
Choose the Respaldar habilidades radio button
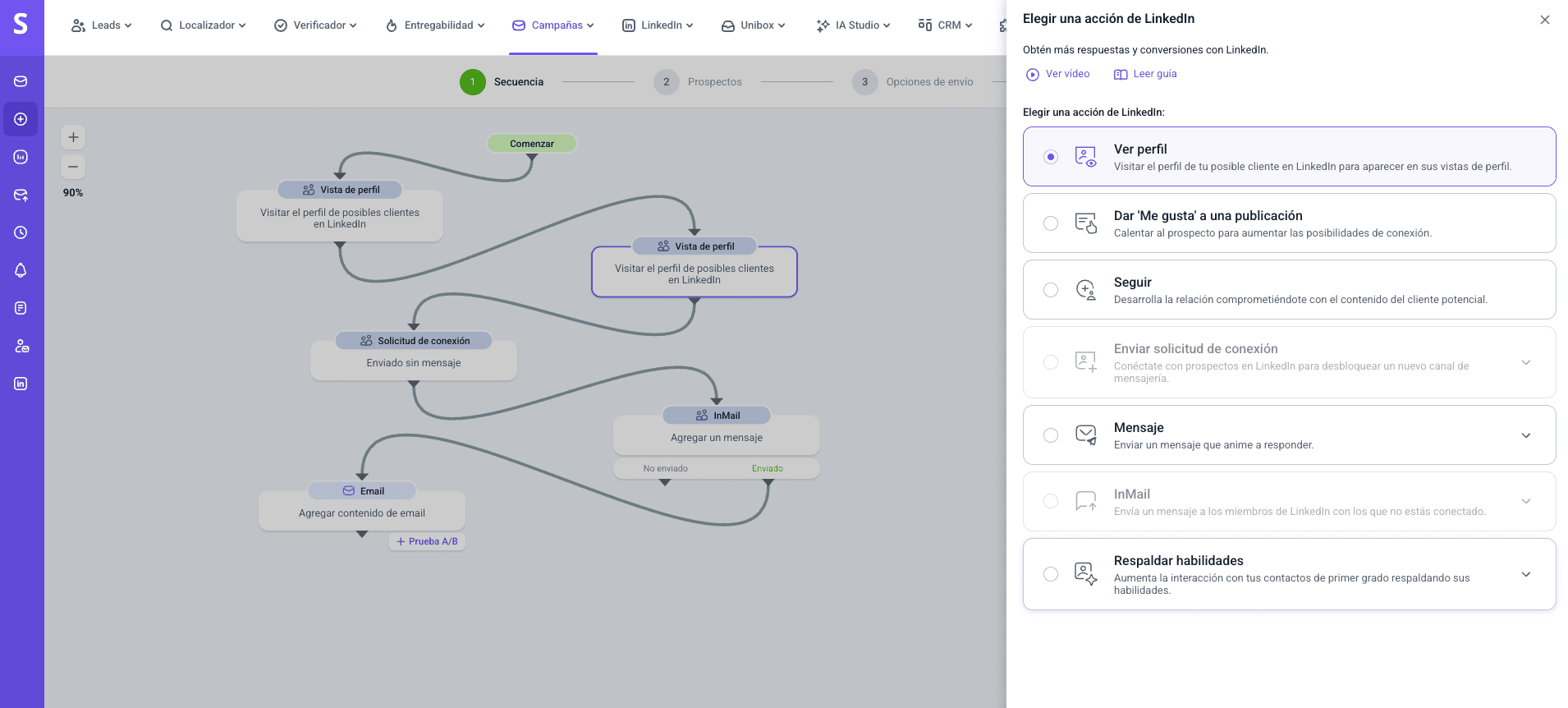pos(1051,574)
